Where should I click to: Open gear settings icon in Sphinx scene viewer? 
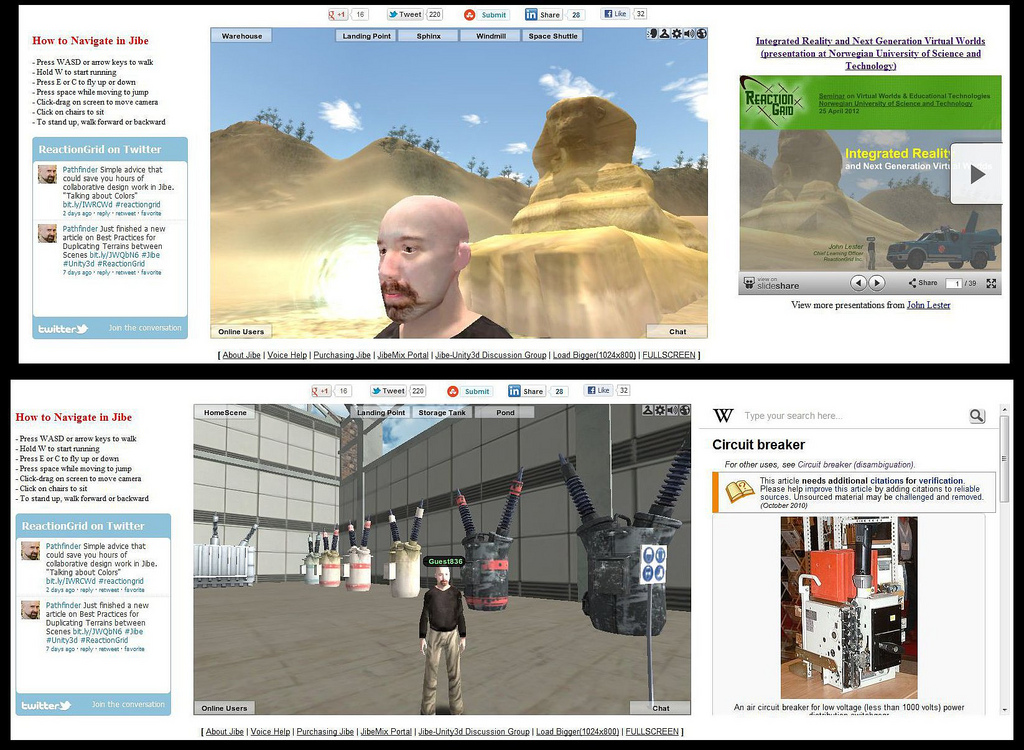point(677,34)
